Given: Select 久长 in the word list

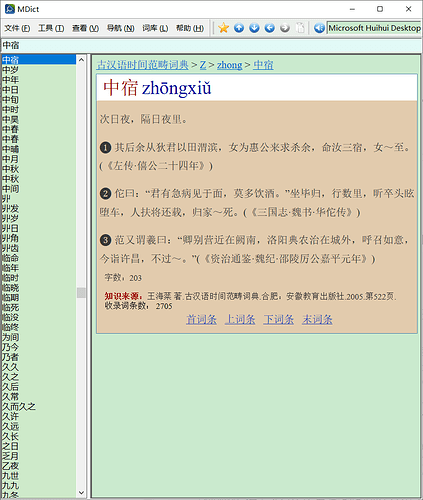Looking at the screenshot, I should 39,436.
